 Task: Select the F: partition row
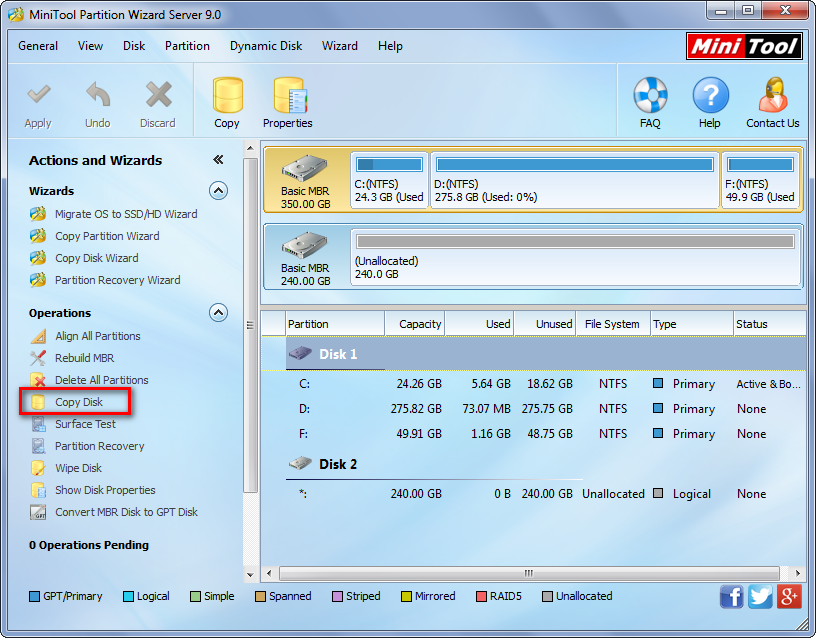pos(533,434)
